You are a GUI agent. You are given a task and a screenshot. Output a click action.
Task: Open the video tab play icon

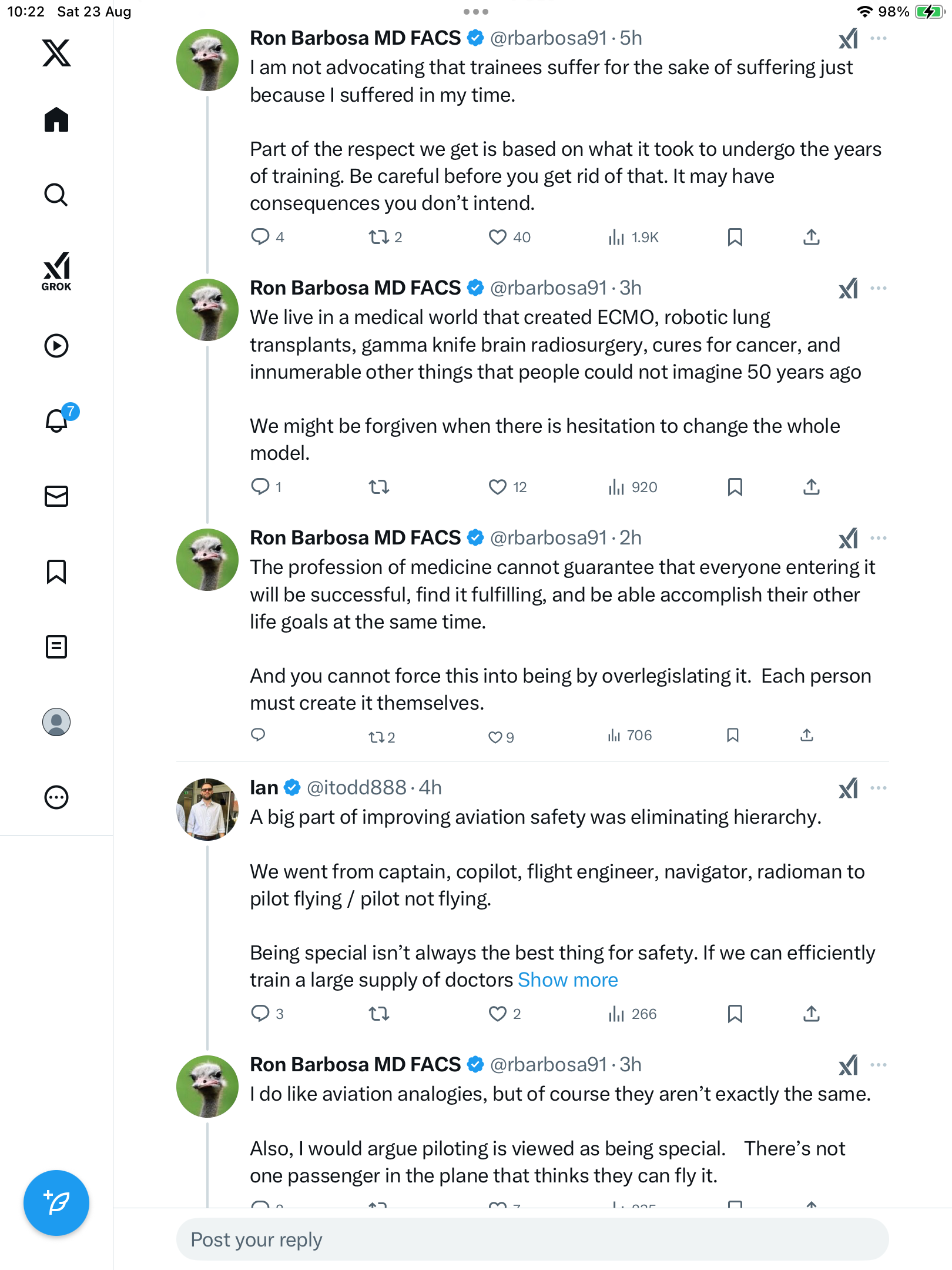pyautogui.click(x=56, y=346)
